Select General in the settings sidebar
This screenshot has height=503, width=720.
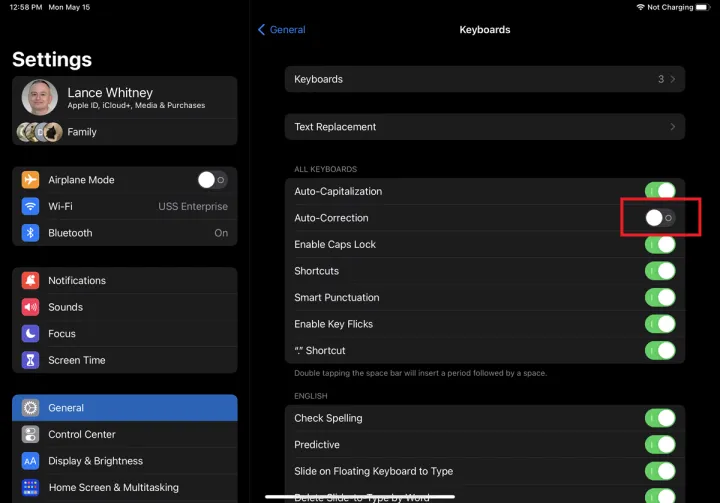(x=125, y=408)
